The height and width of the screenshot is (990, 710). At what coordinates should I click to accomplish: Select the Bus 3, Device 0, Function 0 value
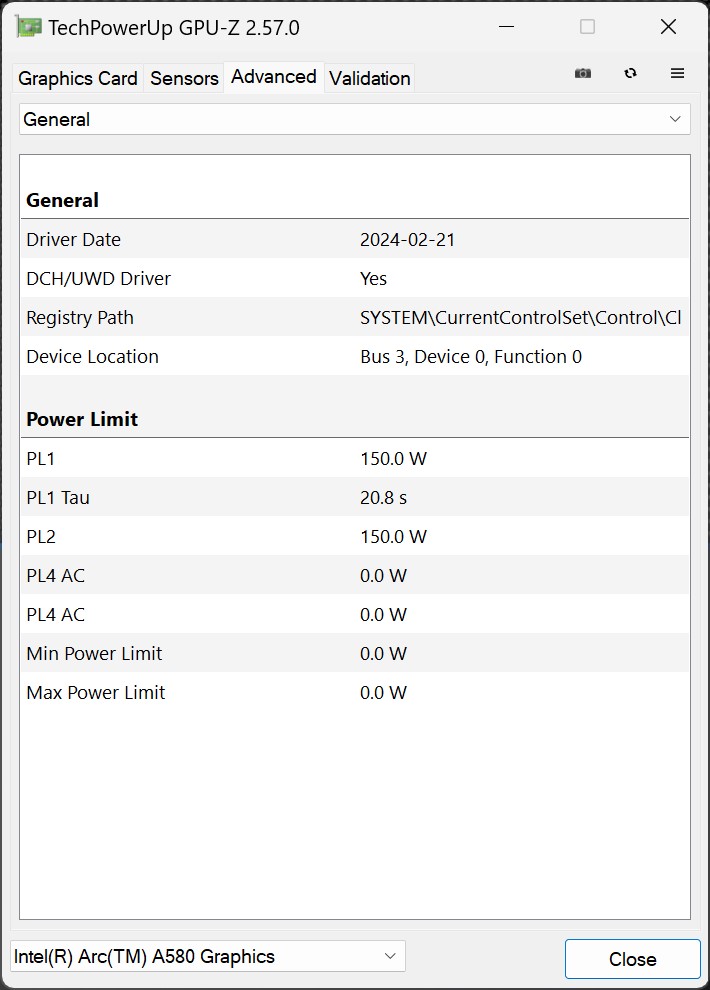click(x=471, y=357)
